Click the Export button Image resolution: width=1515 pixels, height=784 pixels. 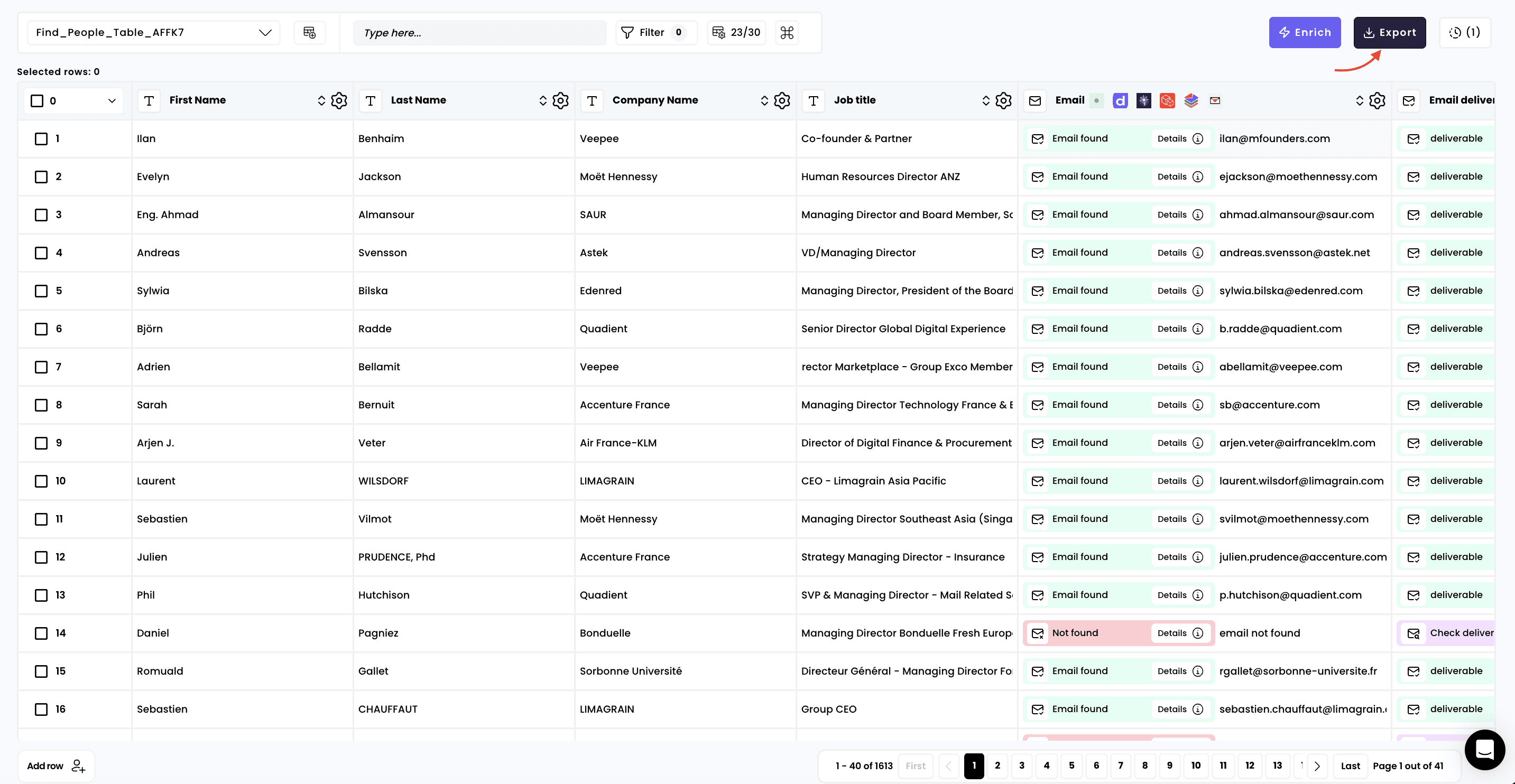[x=1389, y=32]
